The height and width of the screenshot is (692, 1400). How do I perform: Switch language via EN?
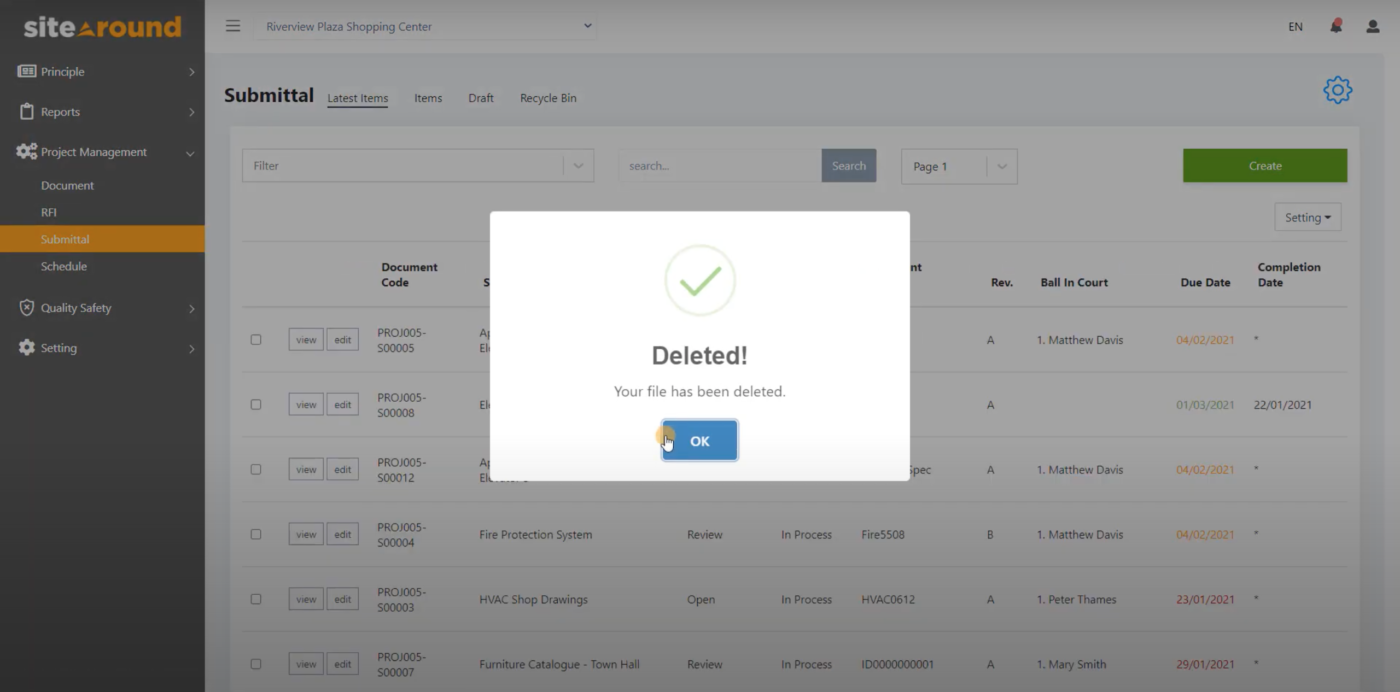click(x=1295, y=27)
